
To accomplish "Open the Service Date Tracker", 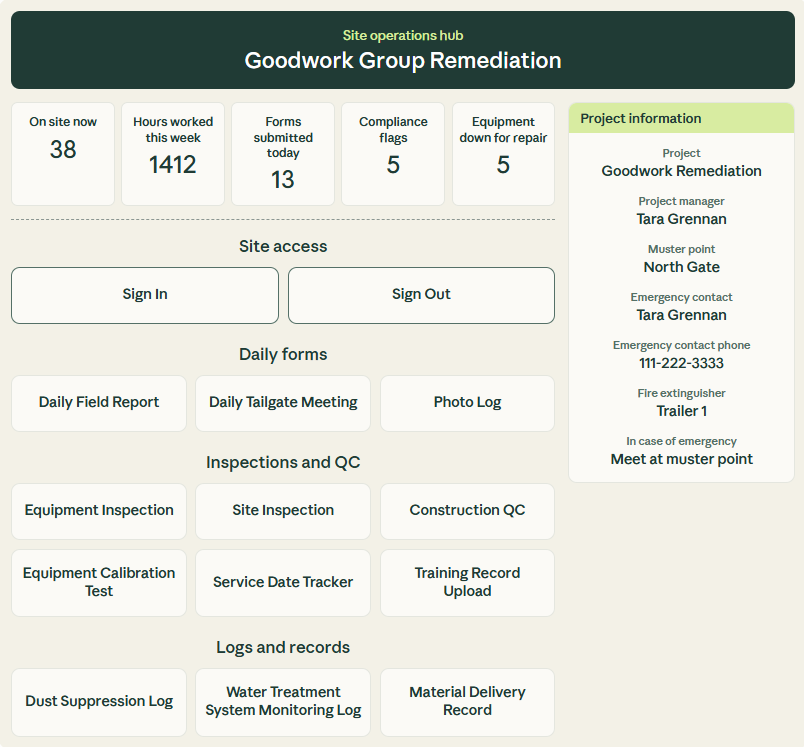I will pyautogui.click(x=283, y=582).
